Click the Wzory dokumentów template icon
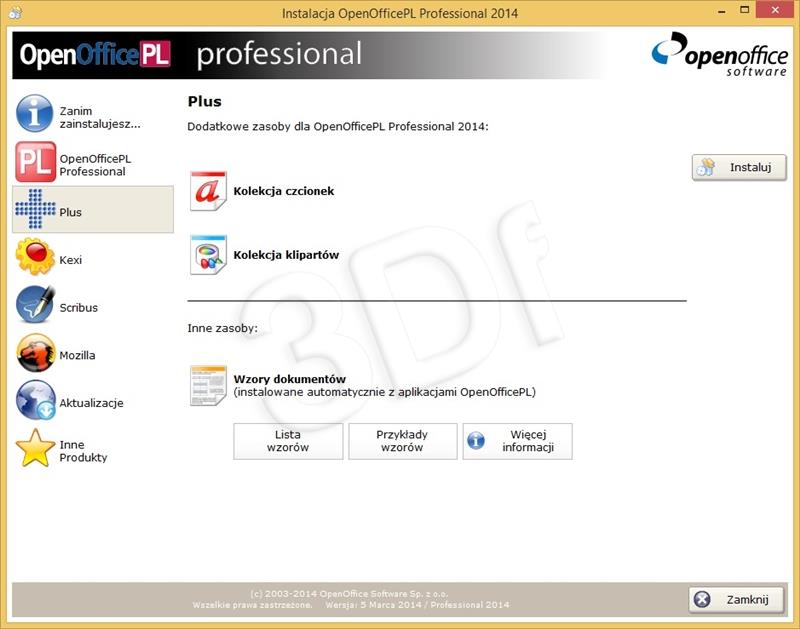The height and width of the screenshot is (629, 800). coord(208,386)
